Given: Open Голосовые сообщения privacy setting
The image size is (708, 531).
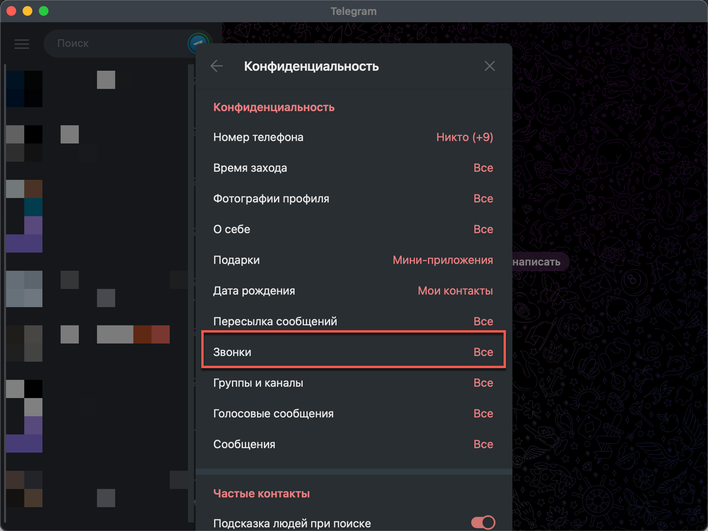Looking at the screenshot, I should pos(354,414).
